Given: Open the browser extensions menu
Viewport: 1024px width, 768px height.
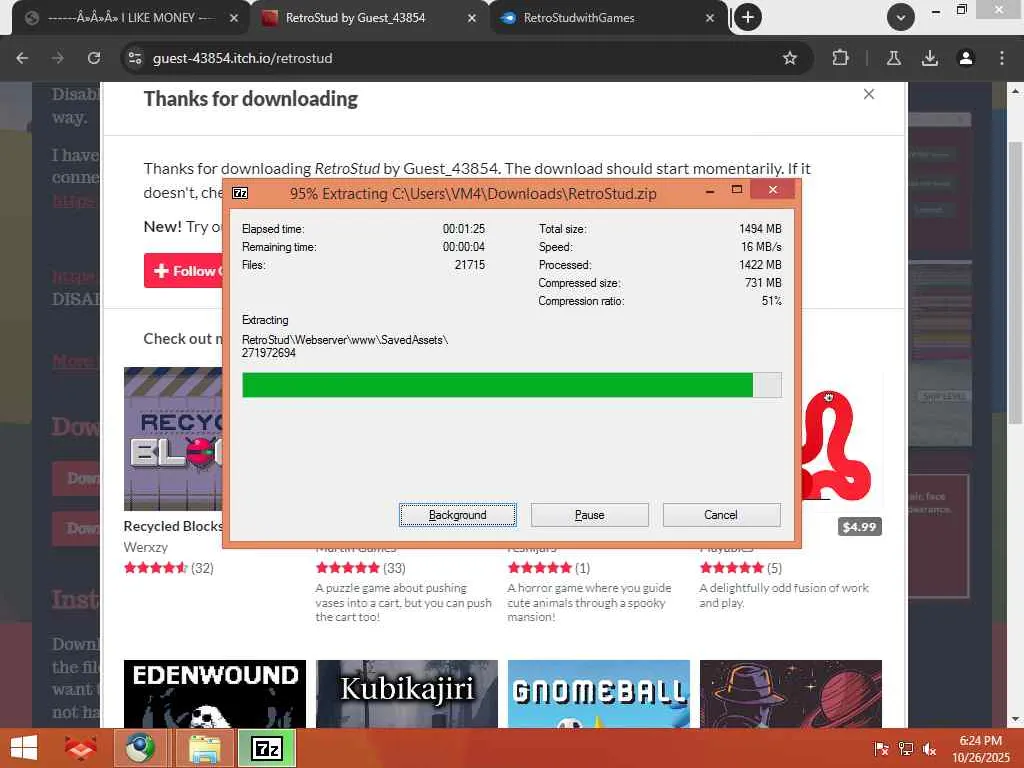Looking at the screenshot, I should [x=840, y=58].
